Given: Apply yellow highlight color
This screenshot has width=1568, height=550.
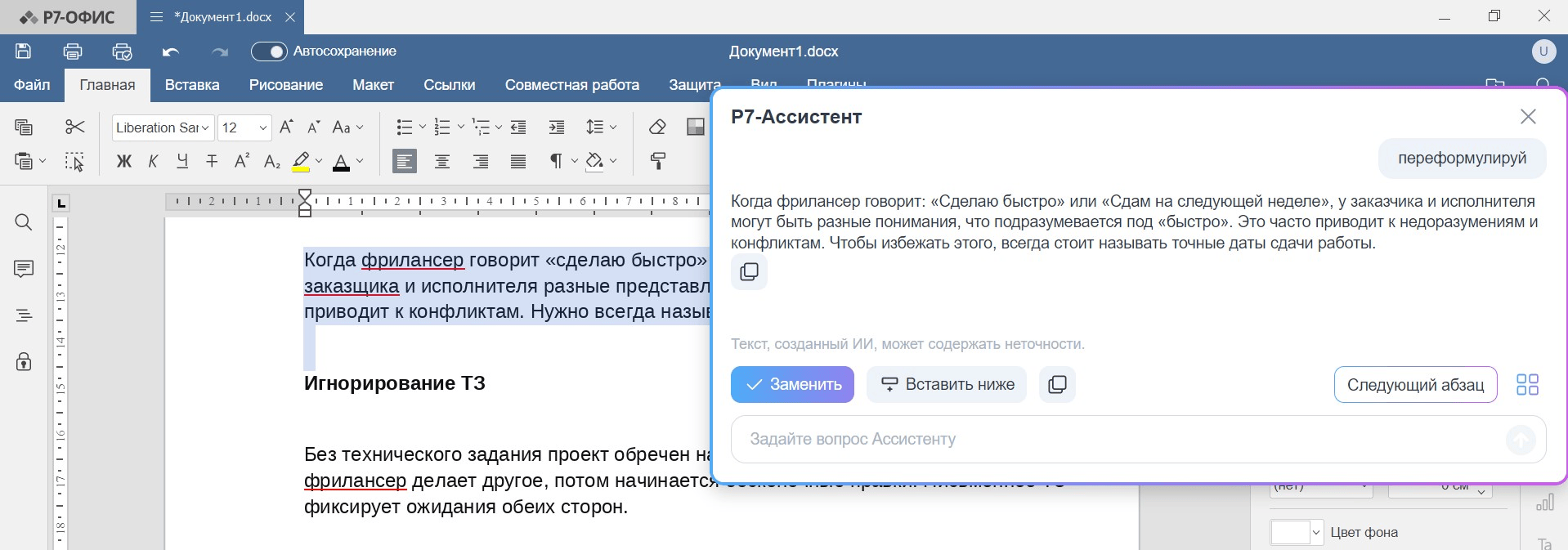Looking at the screenshot, I should tap(301, 161).
